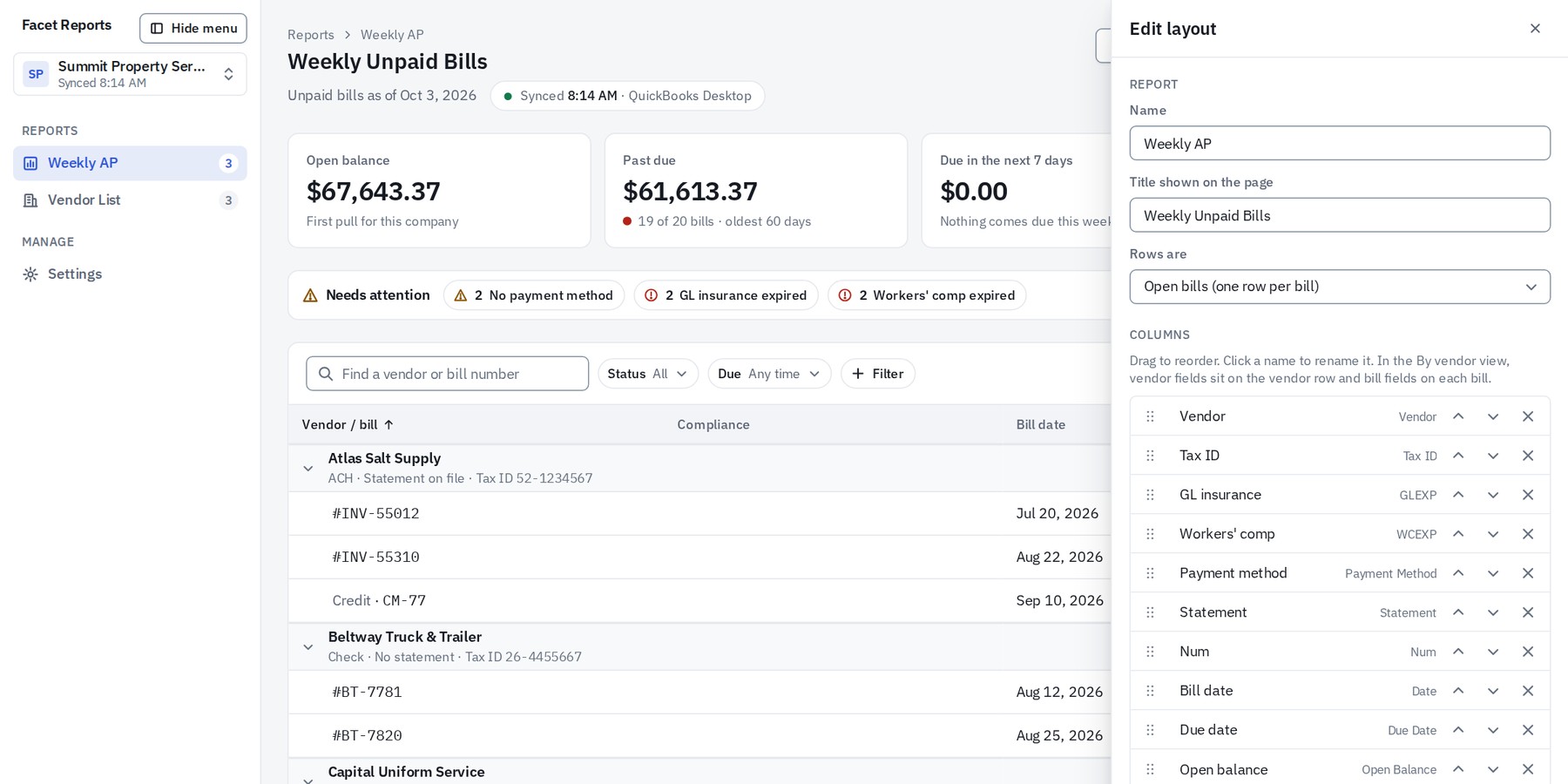Filter by Workers' comp expired
The height and width of the screenshot is (784, 1568).
tap(927, 295)
